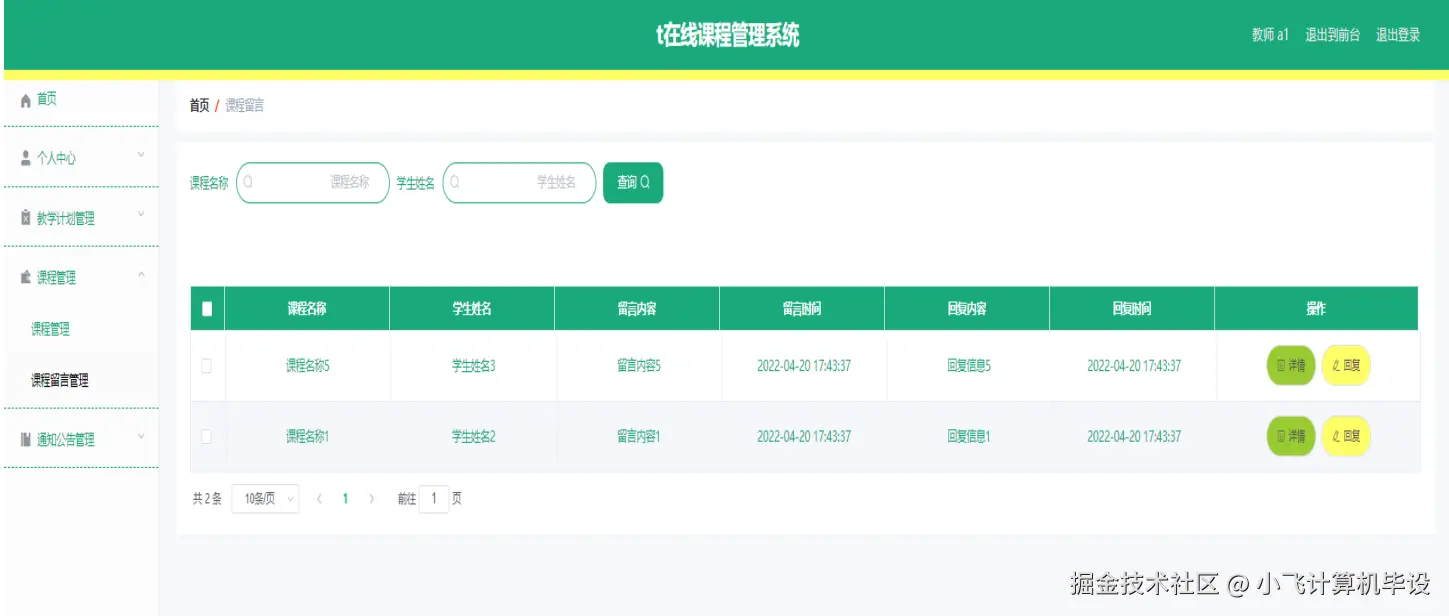The height and width of the screenshot is (616, 1449).
Task: Check the 课程名称5 row checkbox
Action: (x=207, y=366)
